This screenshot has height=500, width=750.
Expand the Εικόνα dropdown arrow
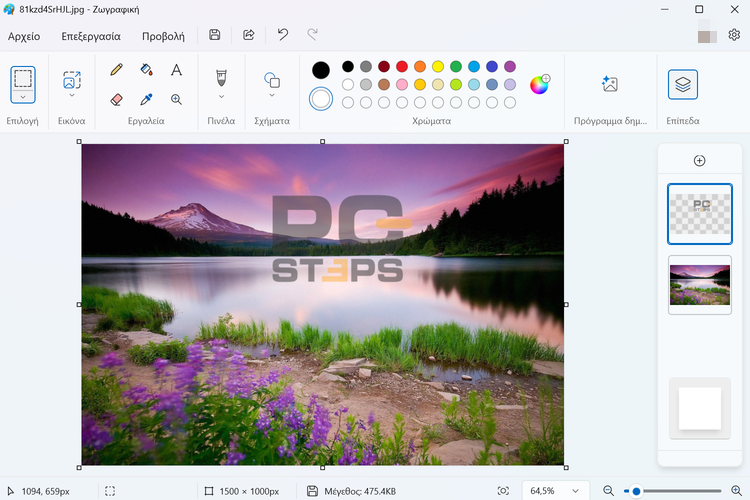pyautogui.click(x=72, y=96)
